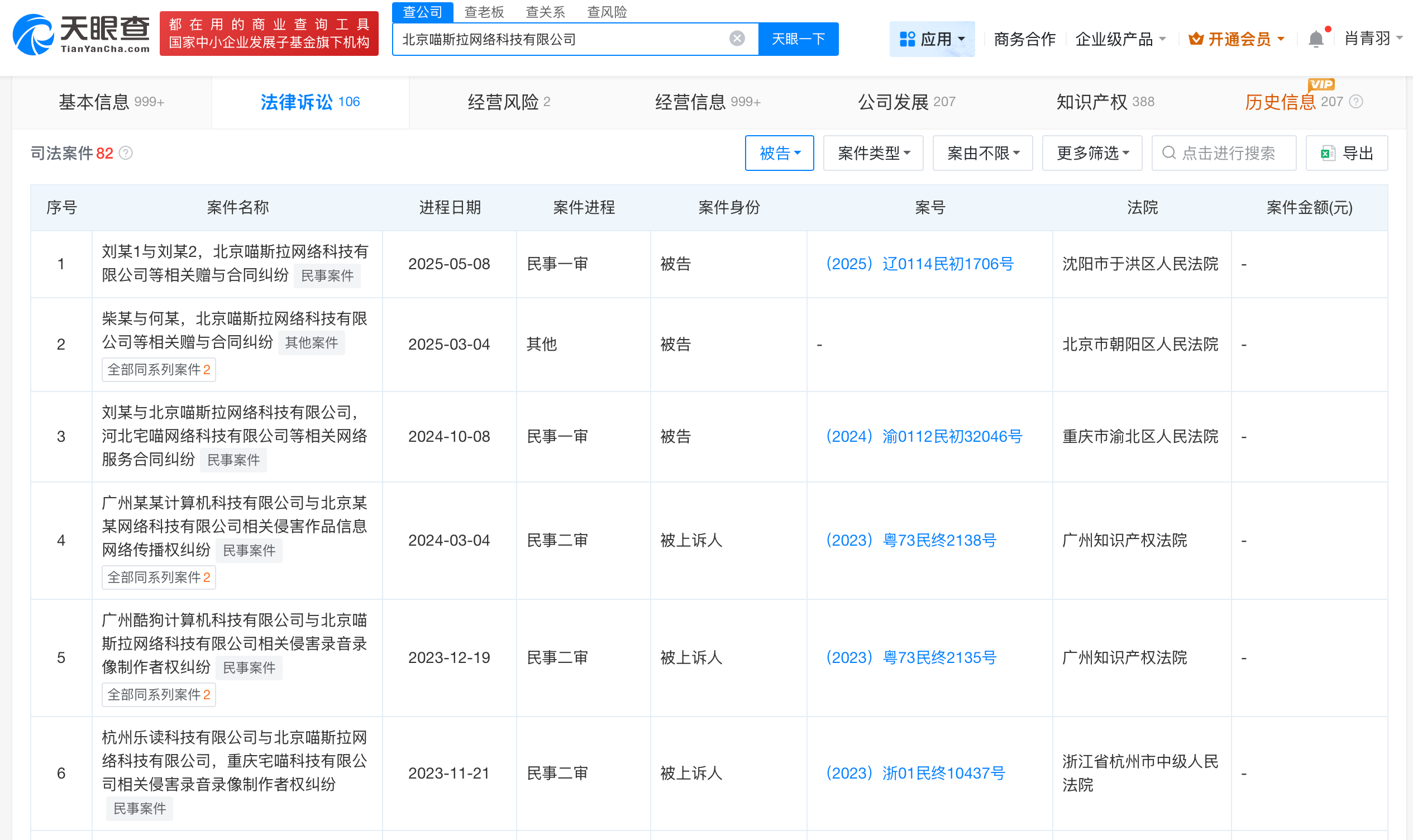Click the 点击进行搜索 input field
Image resolution: width=1413 pixels, height=840 pixels.
click(1224, 153)
